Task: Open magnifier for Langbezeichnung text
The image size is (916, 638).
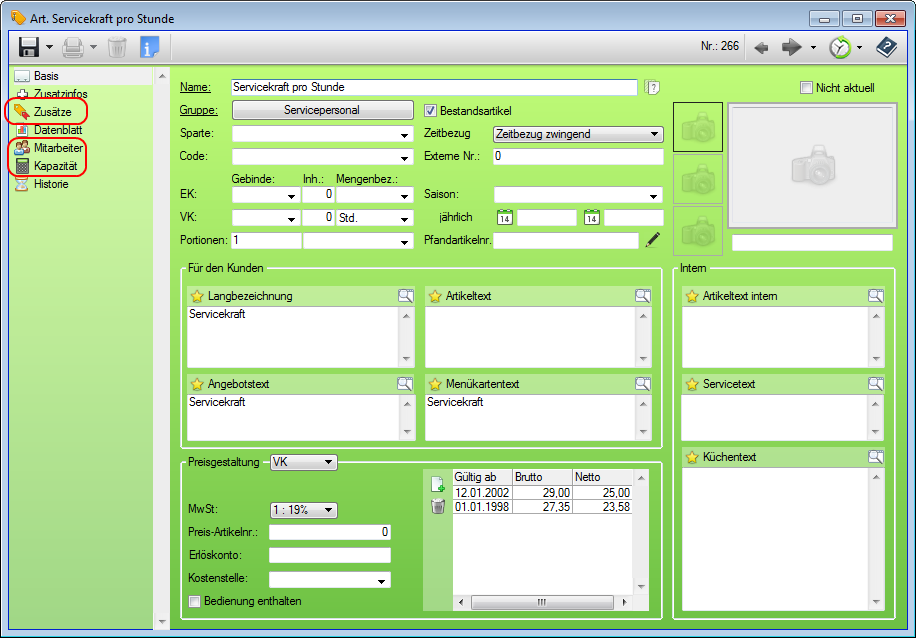Action: coord(405,296)
